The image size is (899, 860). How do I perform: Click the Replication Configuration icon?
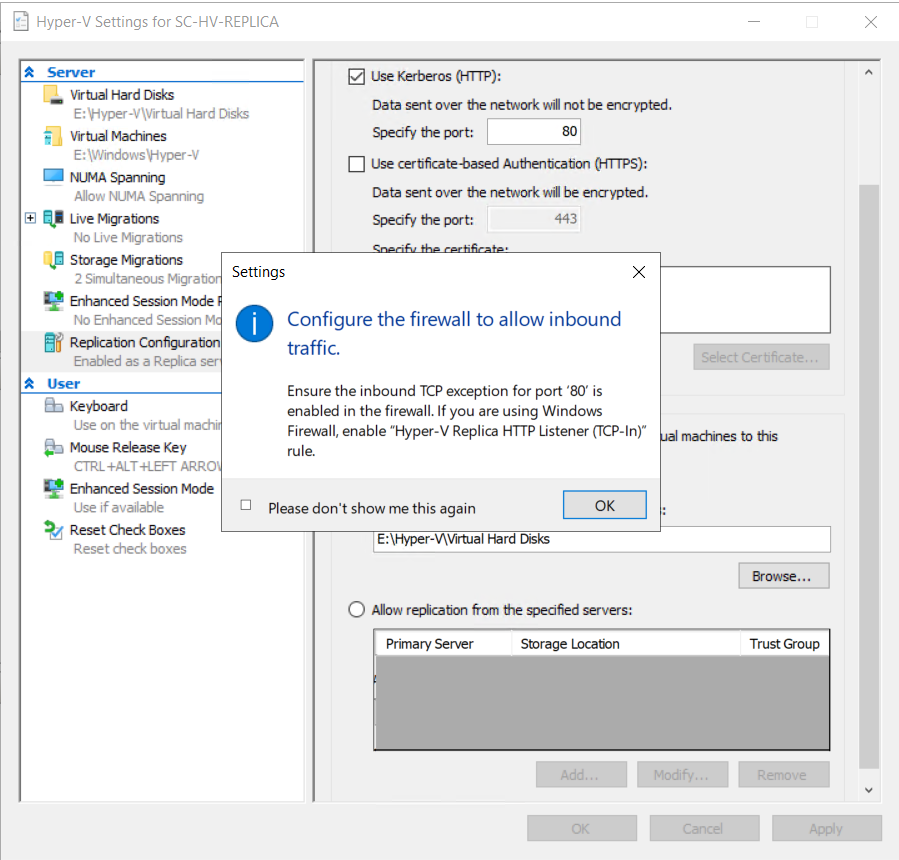[53, 342]
